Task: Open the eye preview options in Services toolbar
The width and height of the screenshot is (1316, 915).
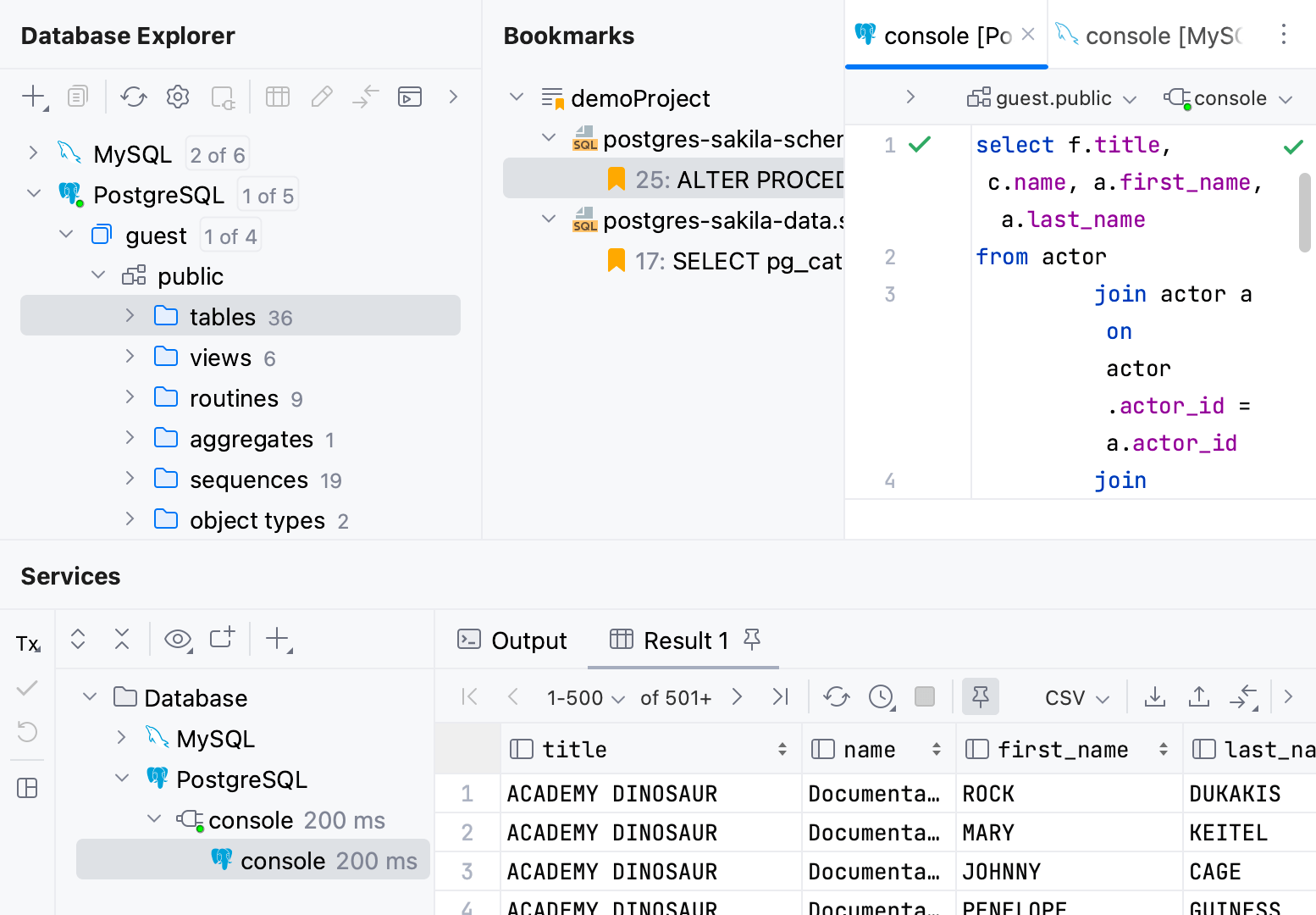Action: (177, 638)
